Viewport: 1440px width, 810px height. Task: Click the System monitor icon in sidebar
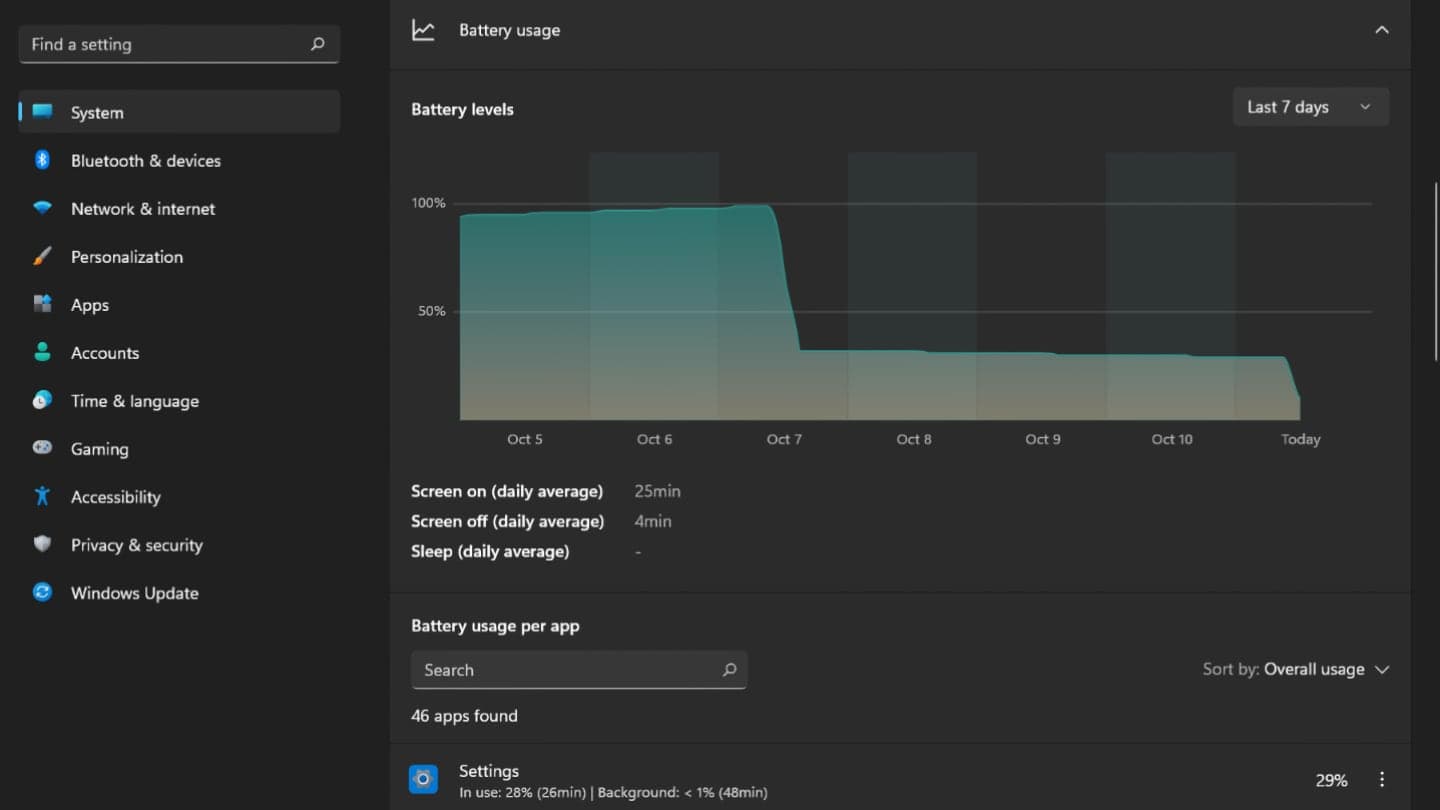pyautogui.click(x=42, y=112)
